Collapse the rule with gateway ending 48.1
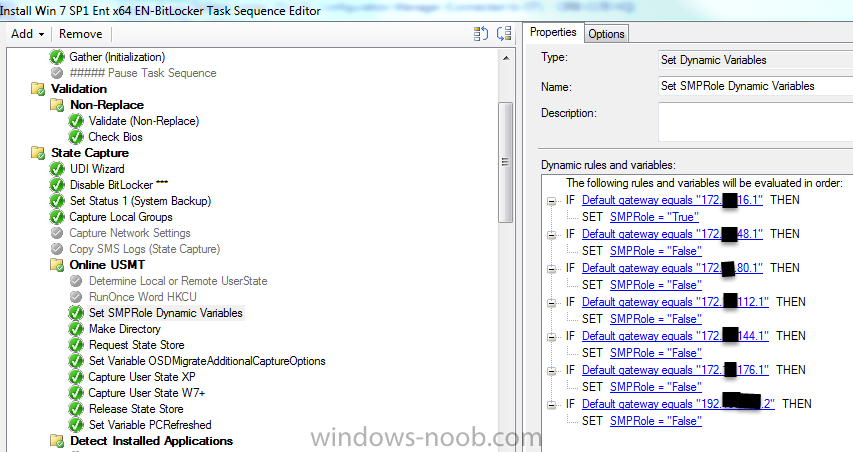853x452 pixels. [x=552, y=235]
